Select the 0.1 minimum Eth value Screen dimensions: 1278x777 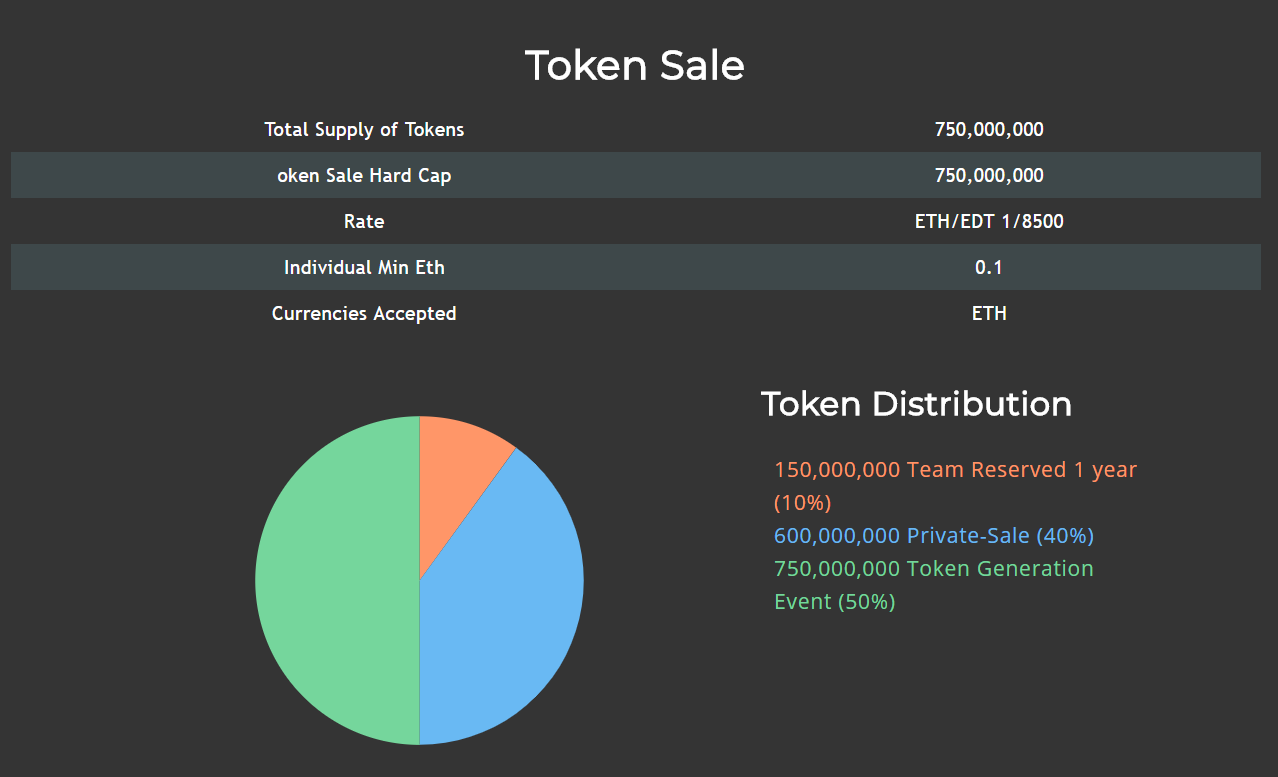(x=989, y=268)
